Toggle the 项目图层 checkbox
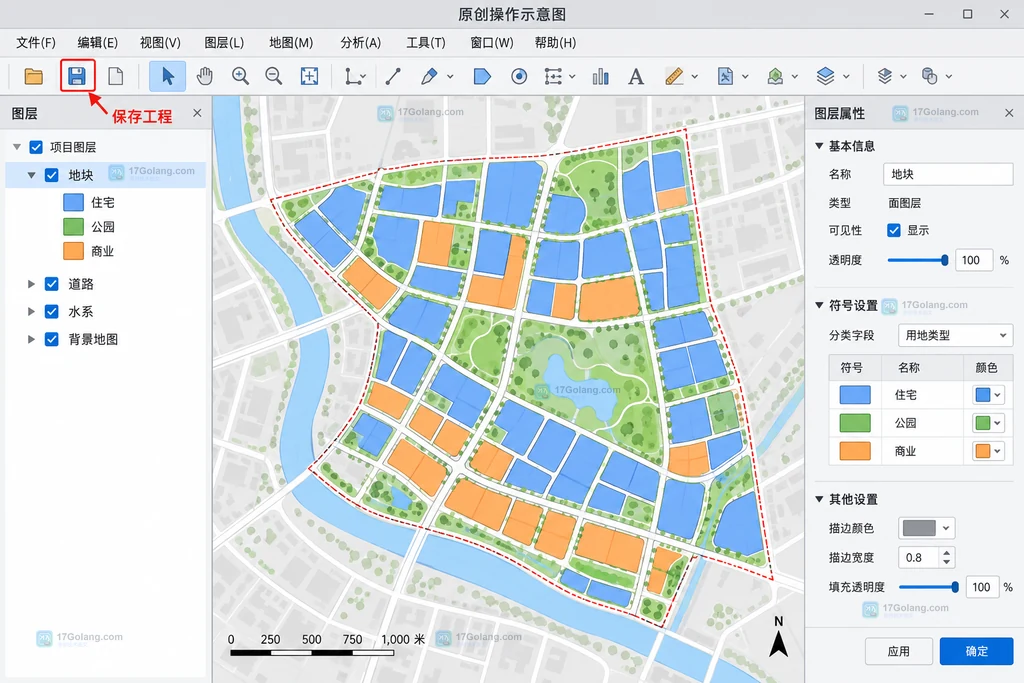This screenshot has height=683, width=1024. pyautogui.click(x=36, y=147)
